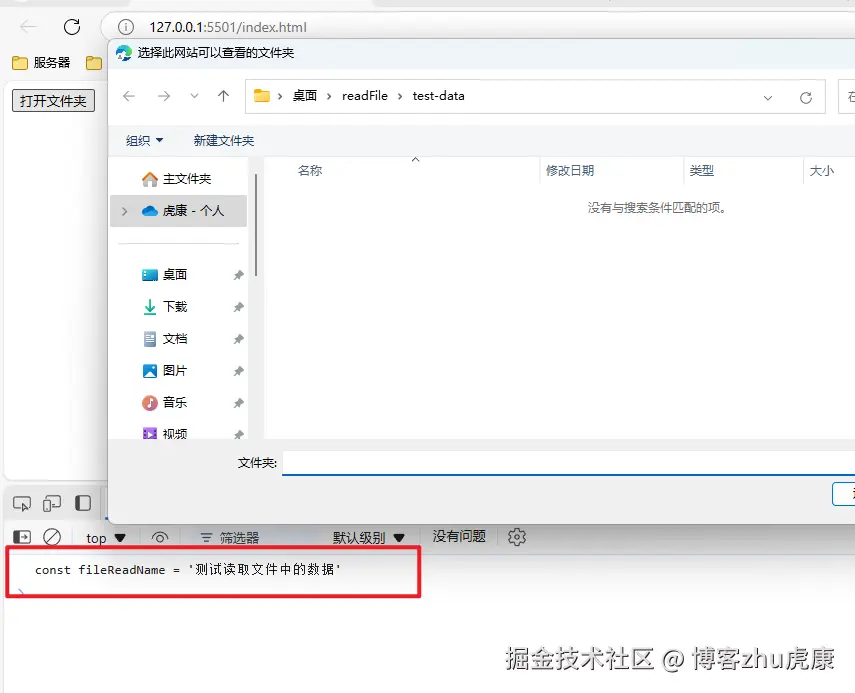
Task: Toggle the device emulation toolbar
Action: click(x=52, y=503)
